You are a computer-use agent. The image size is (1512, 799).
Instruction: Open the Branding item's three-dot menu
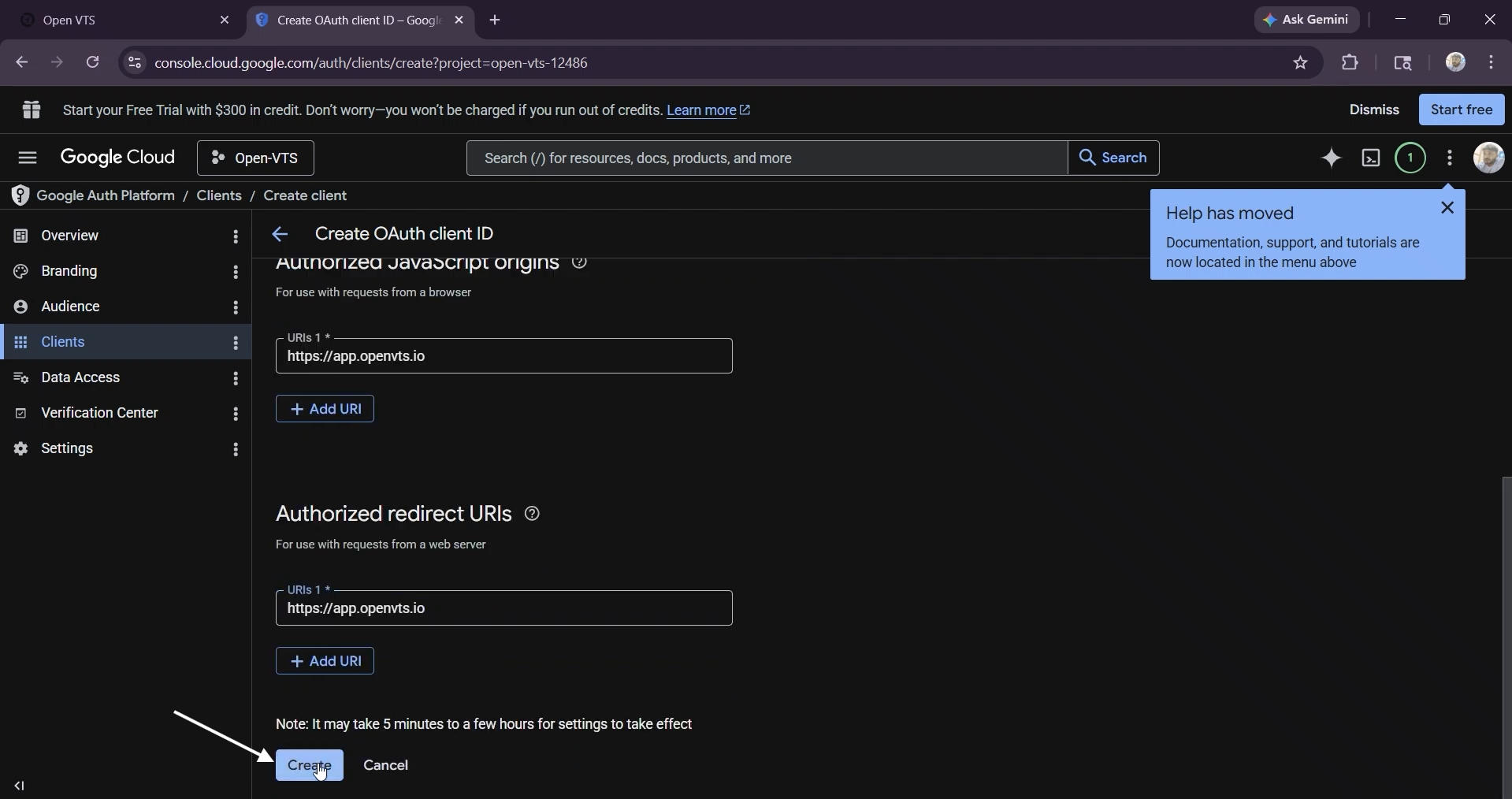pos(236,272)
